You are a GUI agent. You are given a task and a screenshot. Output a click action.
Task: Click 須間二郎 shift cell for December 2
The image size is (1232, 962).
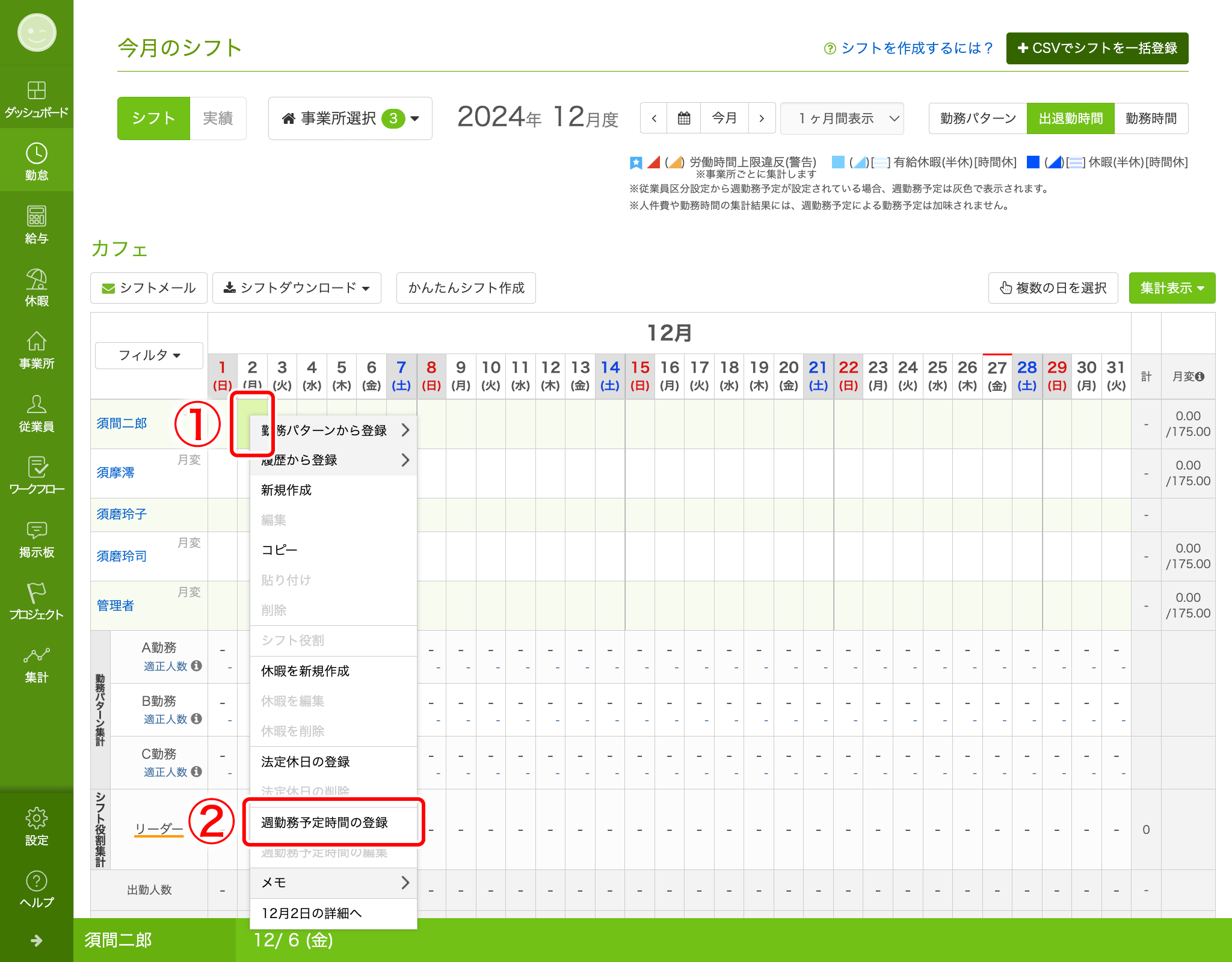pos(252,424)
